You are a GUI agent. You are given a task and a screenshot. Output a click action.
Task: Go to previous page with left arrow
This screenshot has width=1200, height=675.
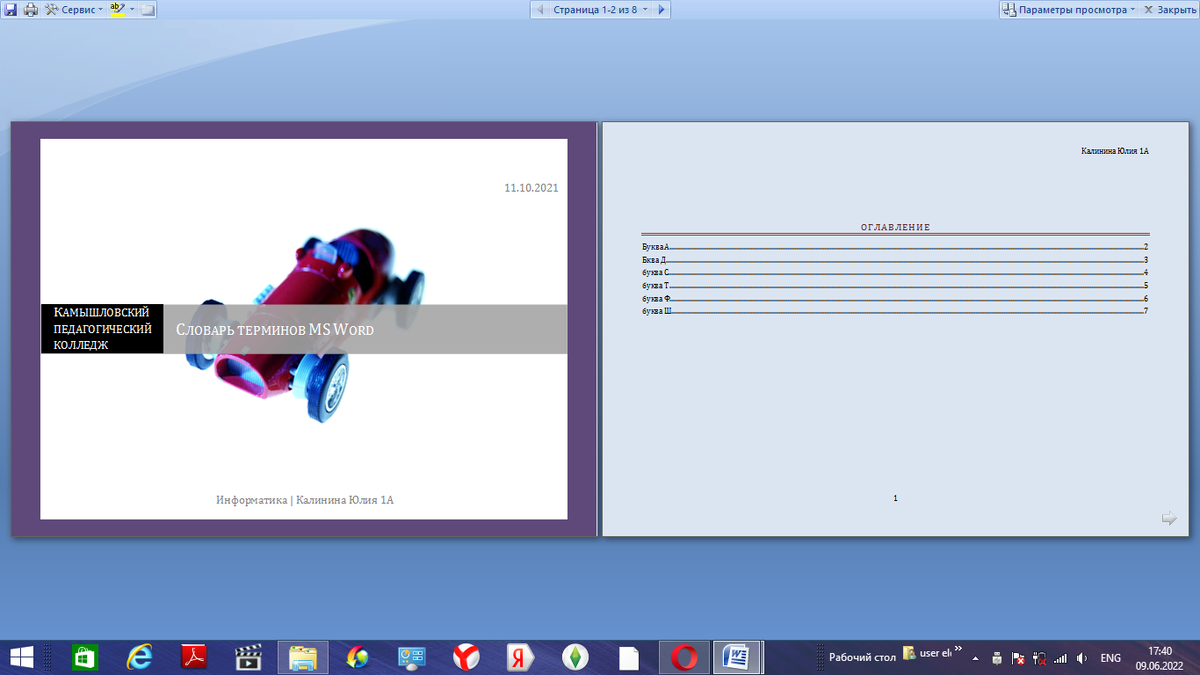click(541, 9)
